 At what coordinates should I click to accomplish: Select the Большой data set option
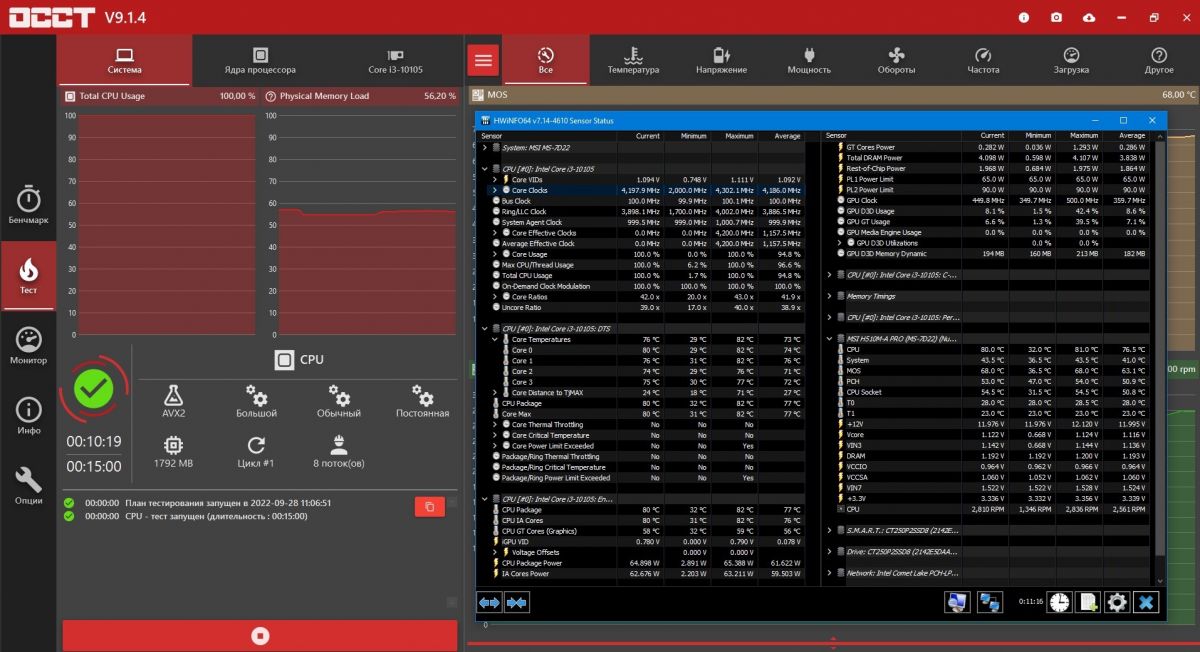(257, 401)
